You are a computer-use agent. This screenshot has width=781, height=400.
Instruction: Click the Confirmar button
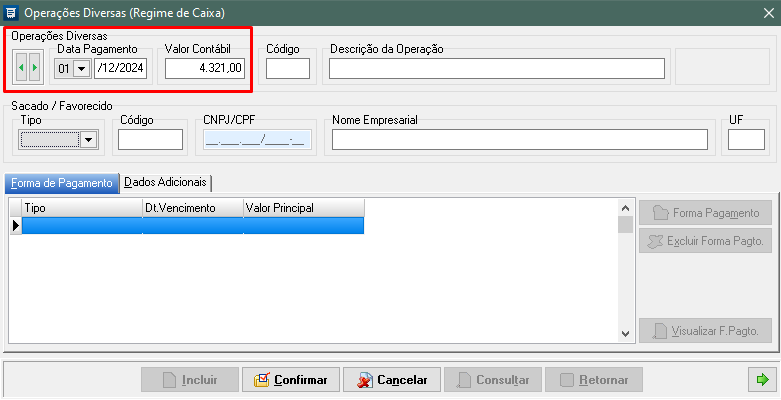(290, 380)
